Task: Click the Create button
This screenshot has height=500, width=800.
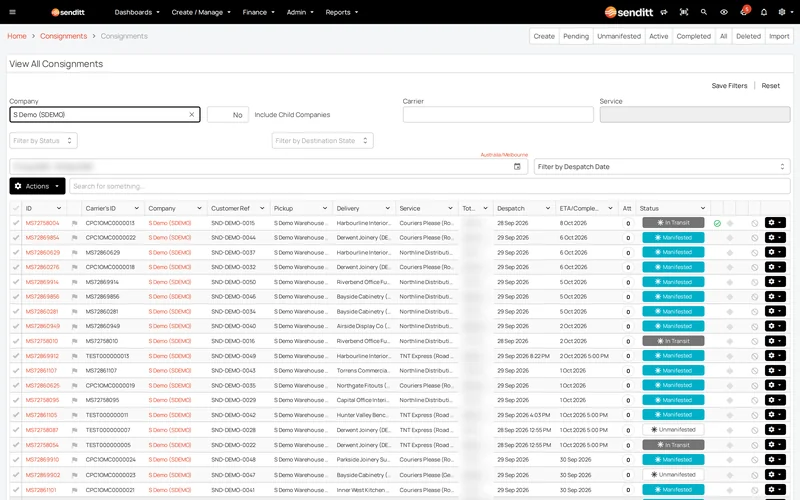Action: 544,36
